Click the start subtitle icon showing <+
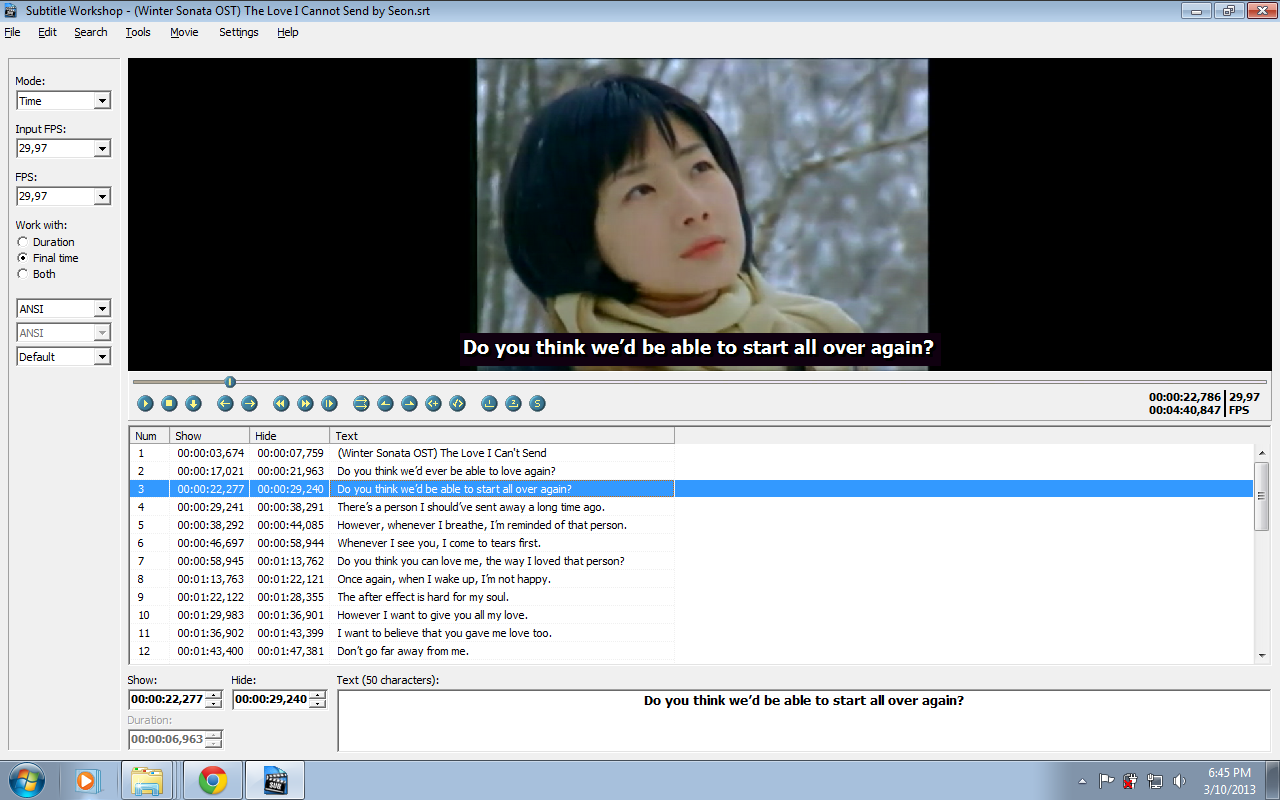This screenshot has width=1280, height=800. tap(433, 403)
